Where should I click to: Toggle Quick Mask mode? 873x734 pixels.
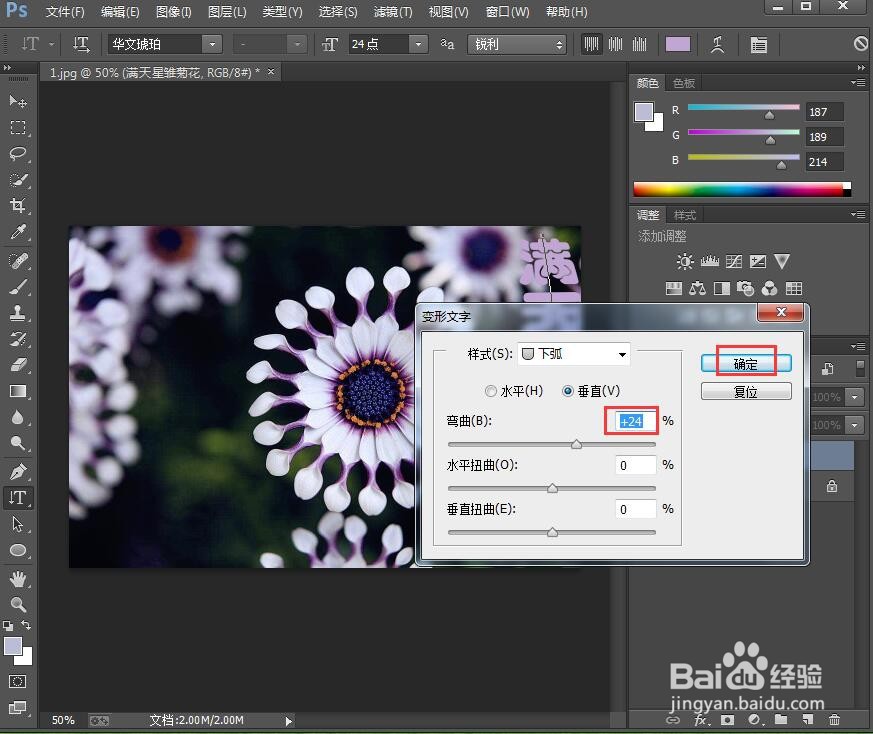(x=18, y=682)
